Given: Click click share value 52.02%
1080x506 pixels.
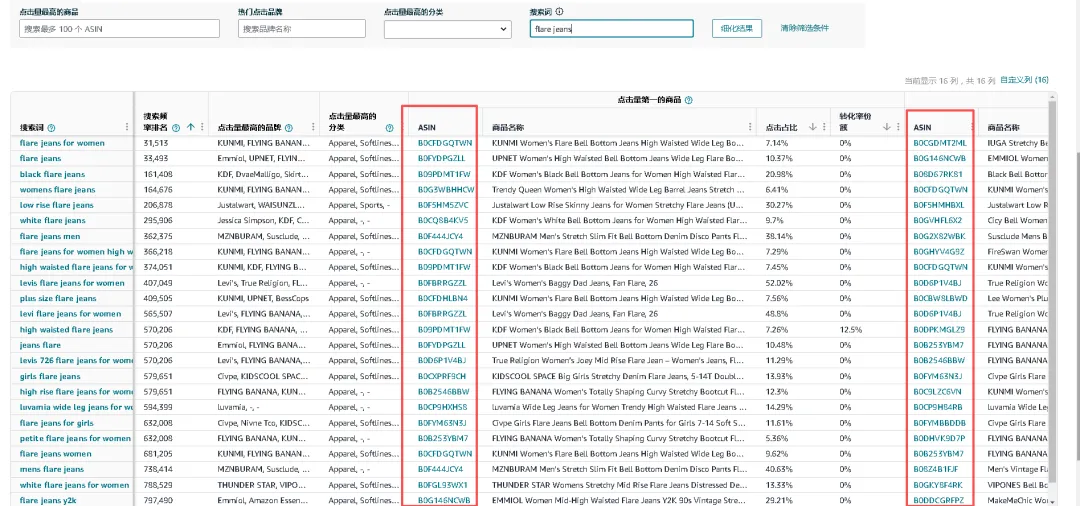Looking at the screenshot, I should click(x=778, y=283).
